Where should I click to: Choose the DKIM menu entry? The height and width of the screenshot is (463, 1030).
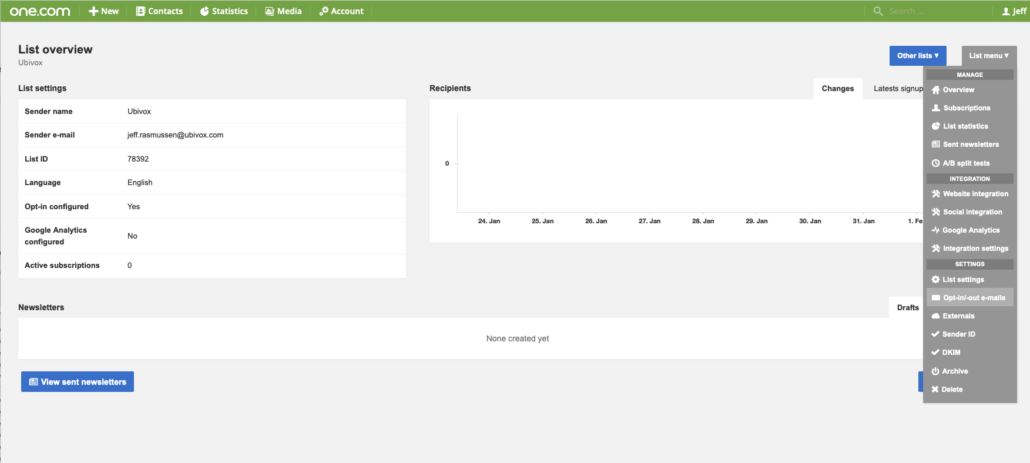pyautogui.click(x=970, y=353)
